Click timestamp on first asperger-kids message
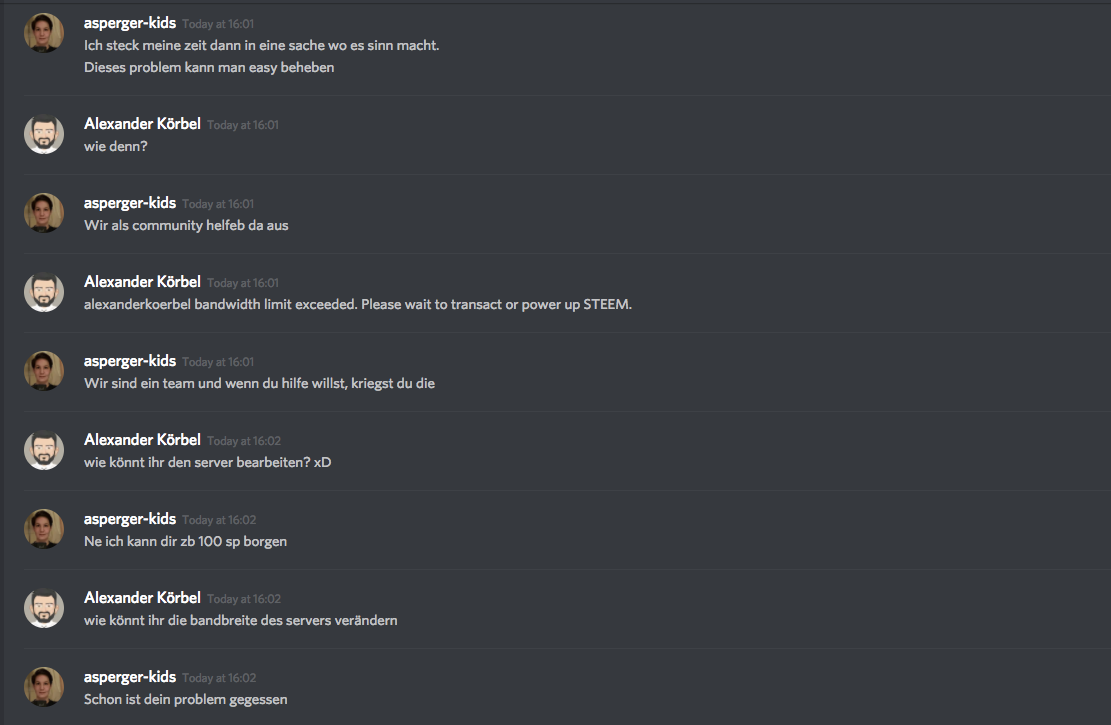The width and height of the screenshot is (1111, 725). (218, 24)
